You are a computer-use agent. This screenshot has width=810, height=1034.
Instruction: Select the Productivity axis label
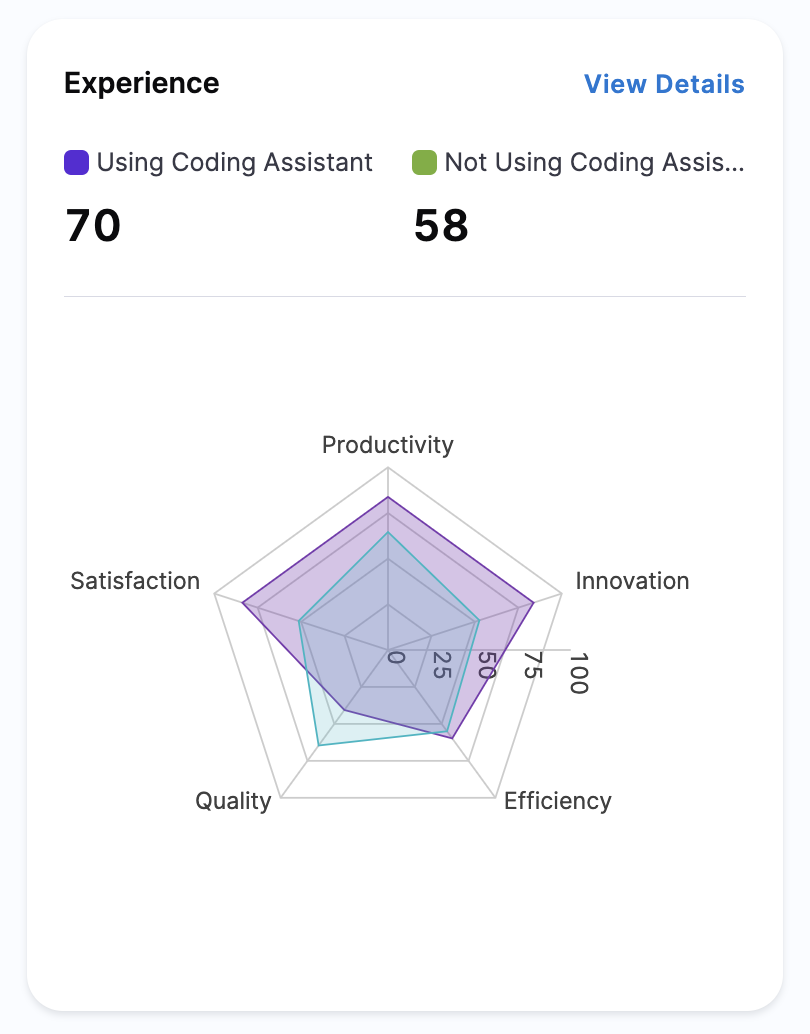pos(388,445)
